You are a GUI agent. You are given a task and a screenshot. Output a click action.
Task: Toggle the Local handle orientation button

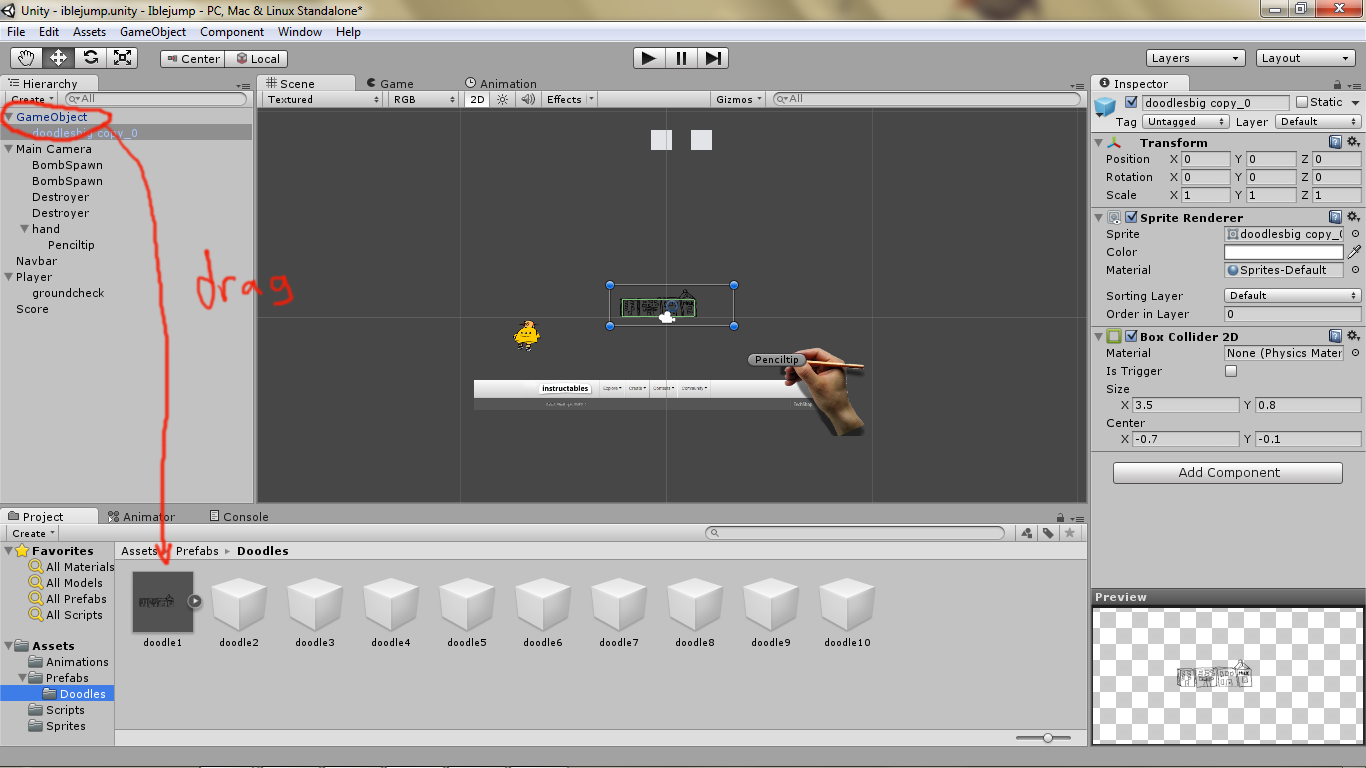tap(256, 58)
